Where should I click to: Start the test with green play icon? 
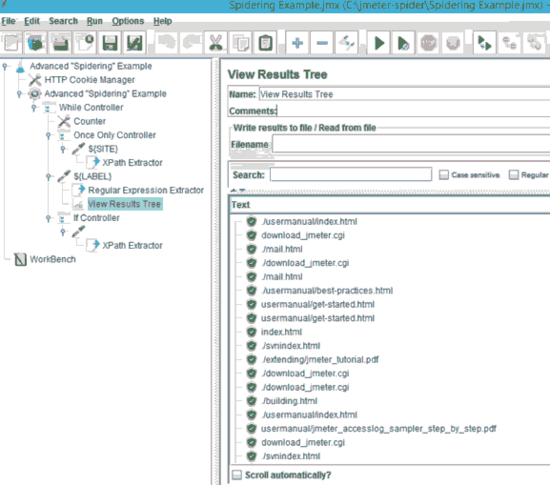coord(379,43)
